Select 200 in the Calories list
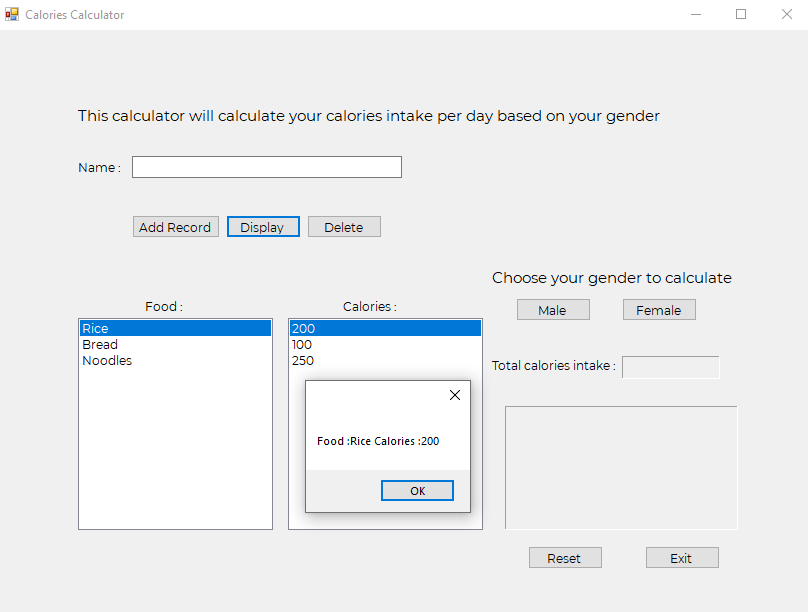 point(385,328)
